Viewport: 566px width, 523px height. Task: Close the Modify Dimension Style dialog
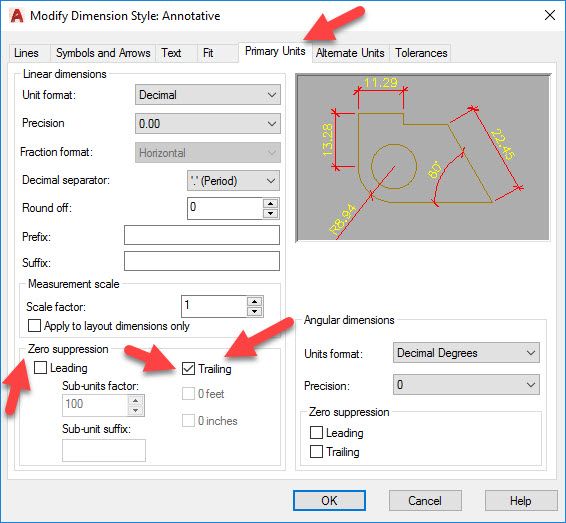coord(550,15)
